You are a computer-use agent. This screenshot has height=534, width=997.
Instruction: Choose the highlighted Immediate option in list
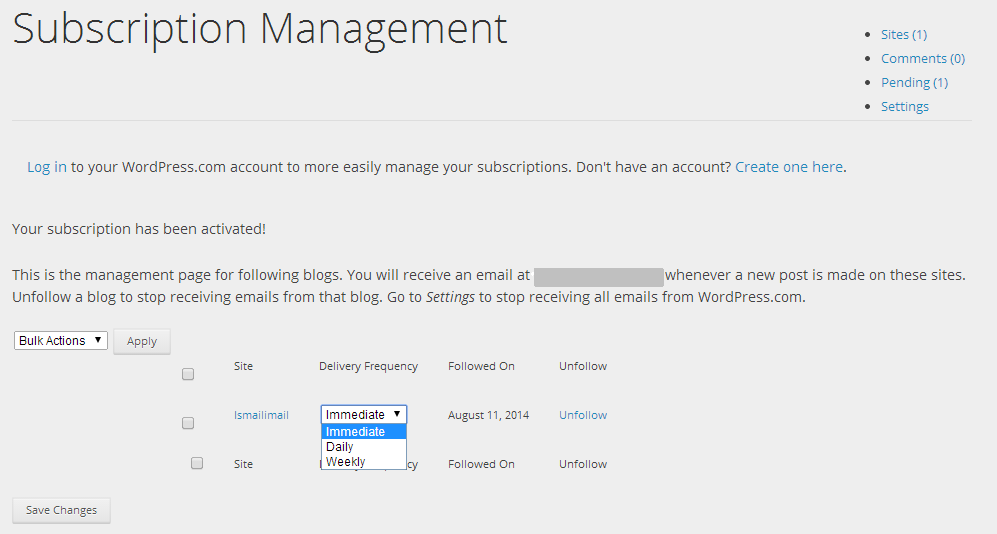click(363, 432)
